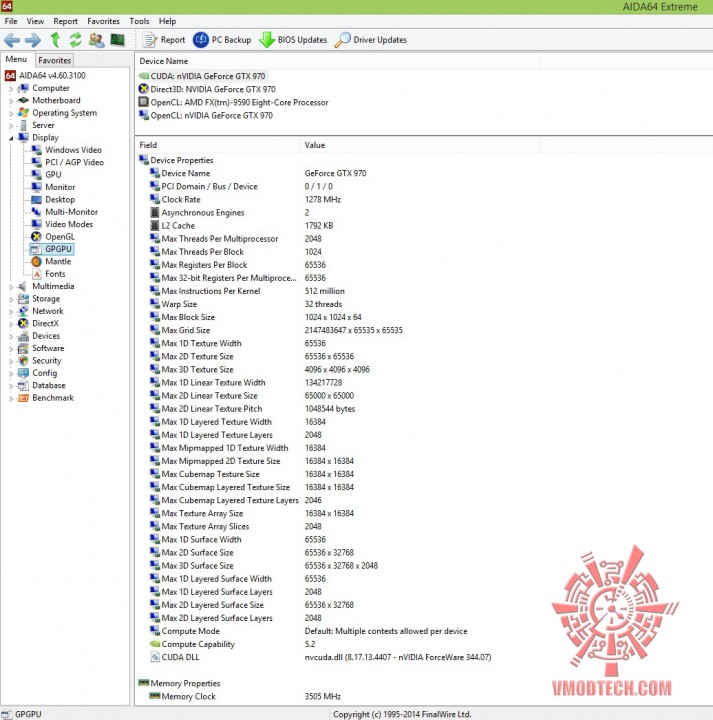Open Driver Updates
Image resolution: width=713 pixels, height=720 pixels.
[x=371, y=40]
